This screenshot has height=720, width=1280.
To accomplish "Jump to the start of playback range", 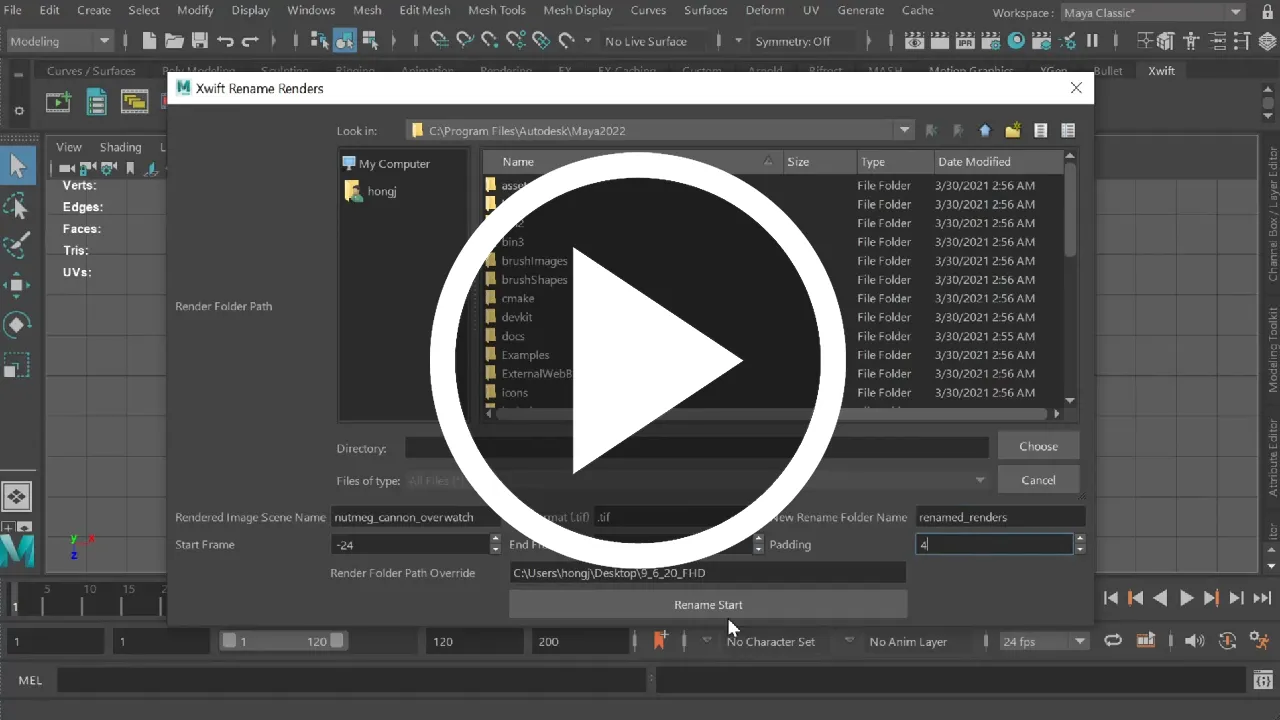I will [1110, 598].
